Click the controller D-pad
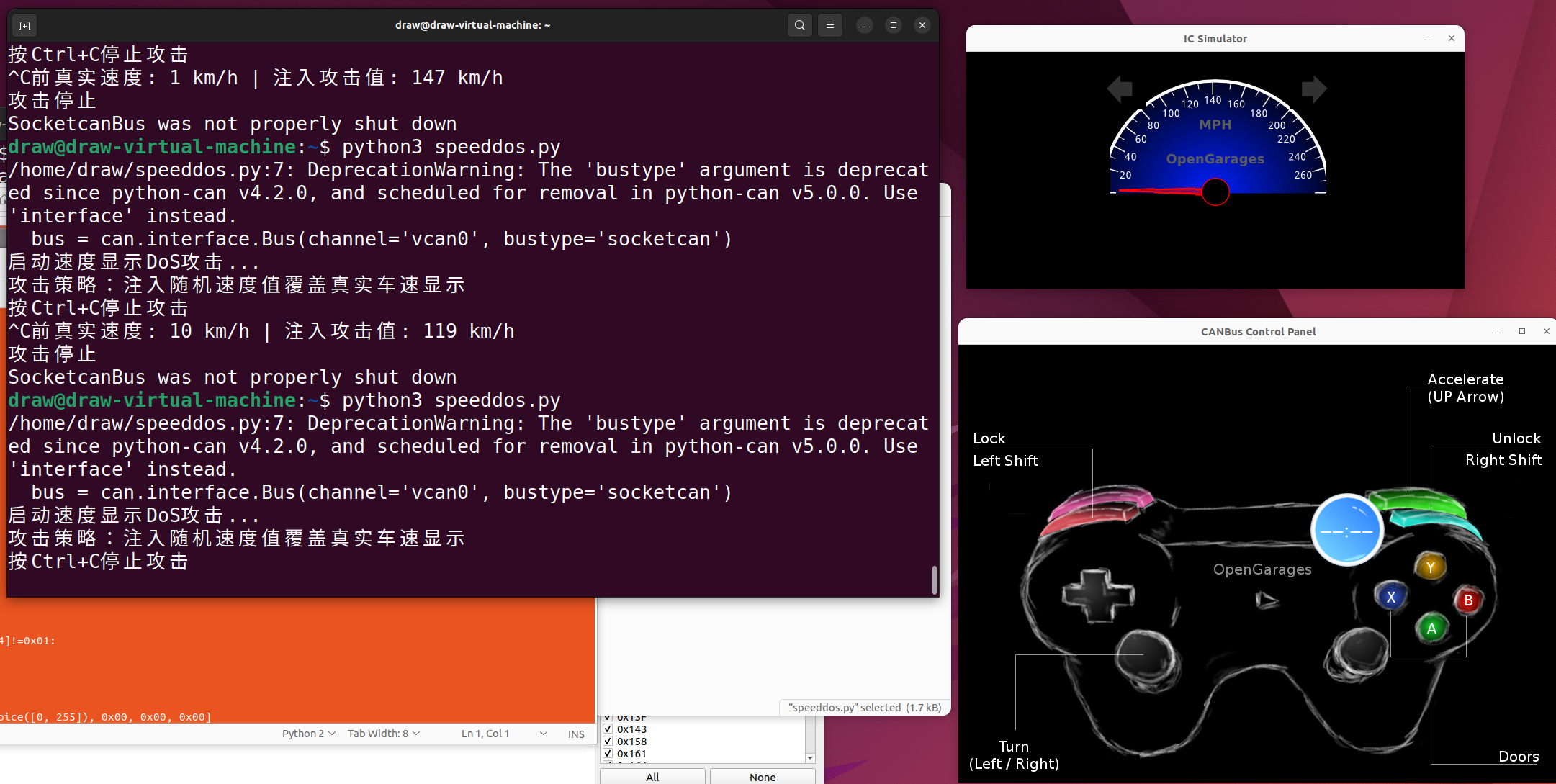Viewport: 1556px width, 784px height. tap(1098, 595)
